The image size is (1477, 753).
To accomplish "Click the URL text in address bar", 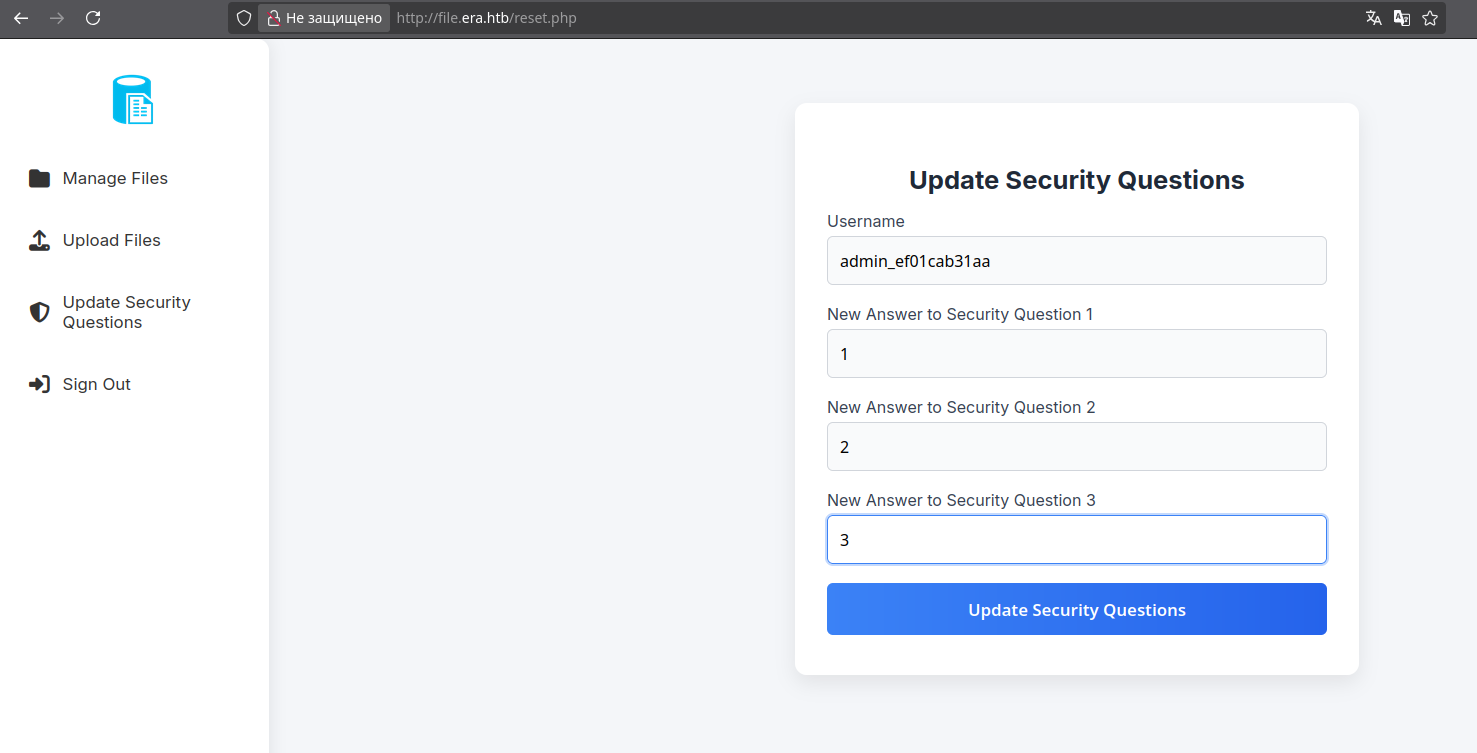I will point(486,18).
